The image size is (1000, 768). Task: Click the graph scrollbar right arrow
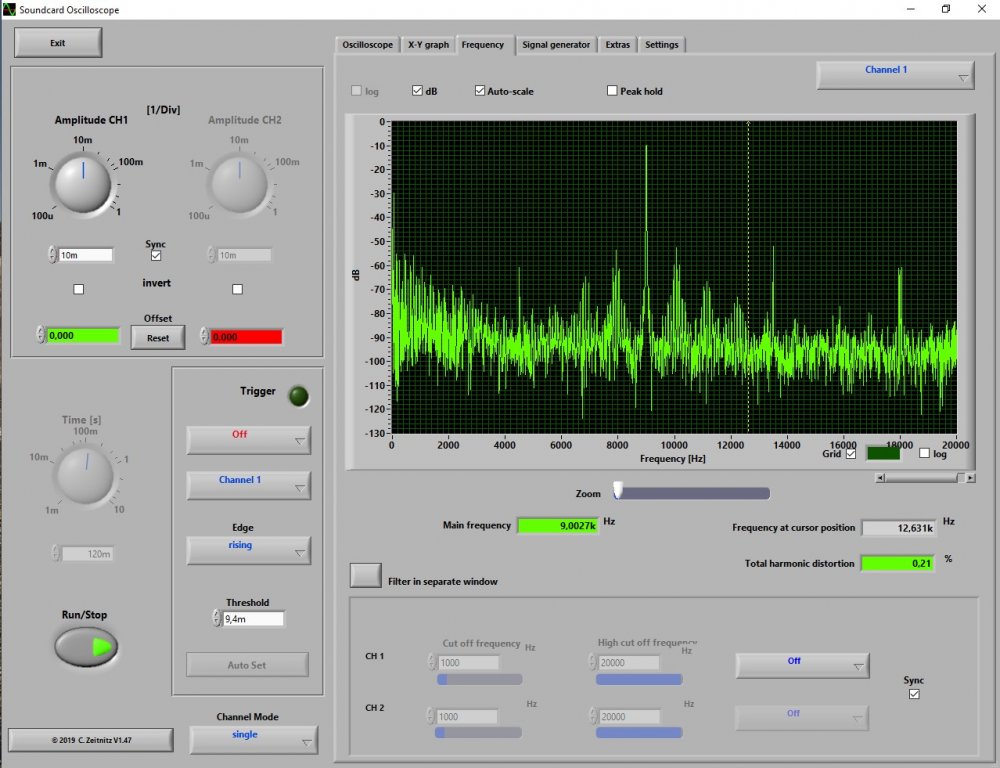(x=970, y=477)
